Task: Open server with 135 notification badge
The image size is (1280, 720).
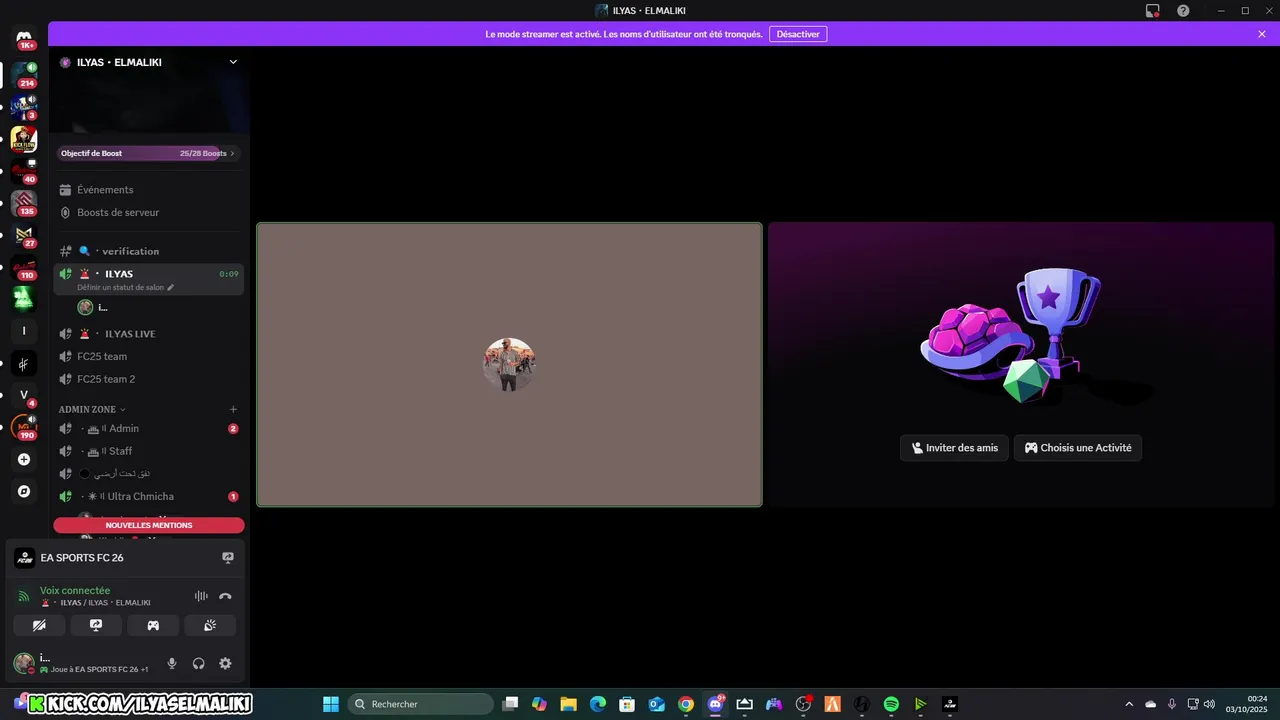Action: click(x=24, y=203)
